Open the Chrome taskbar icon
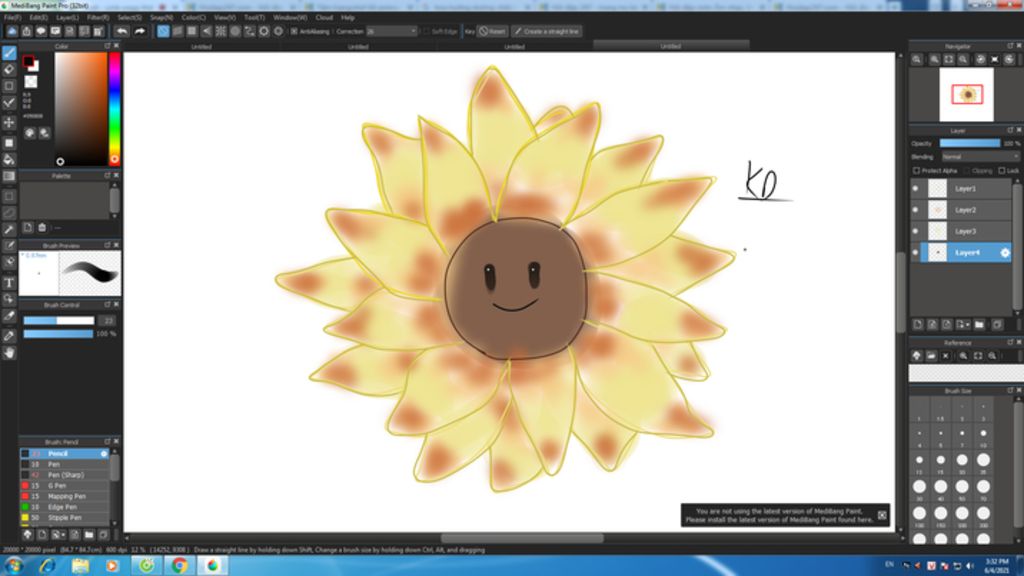The height and width of the screenshot is (576, 1024). (180, 566)
